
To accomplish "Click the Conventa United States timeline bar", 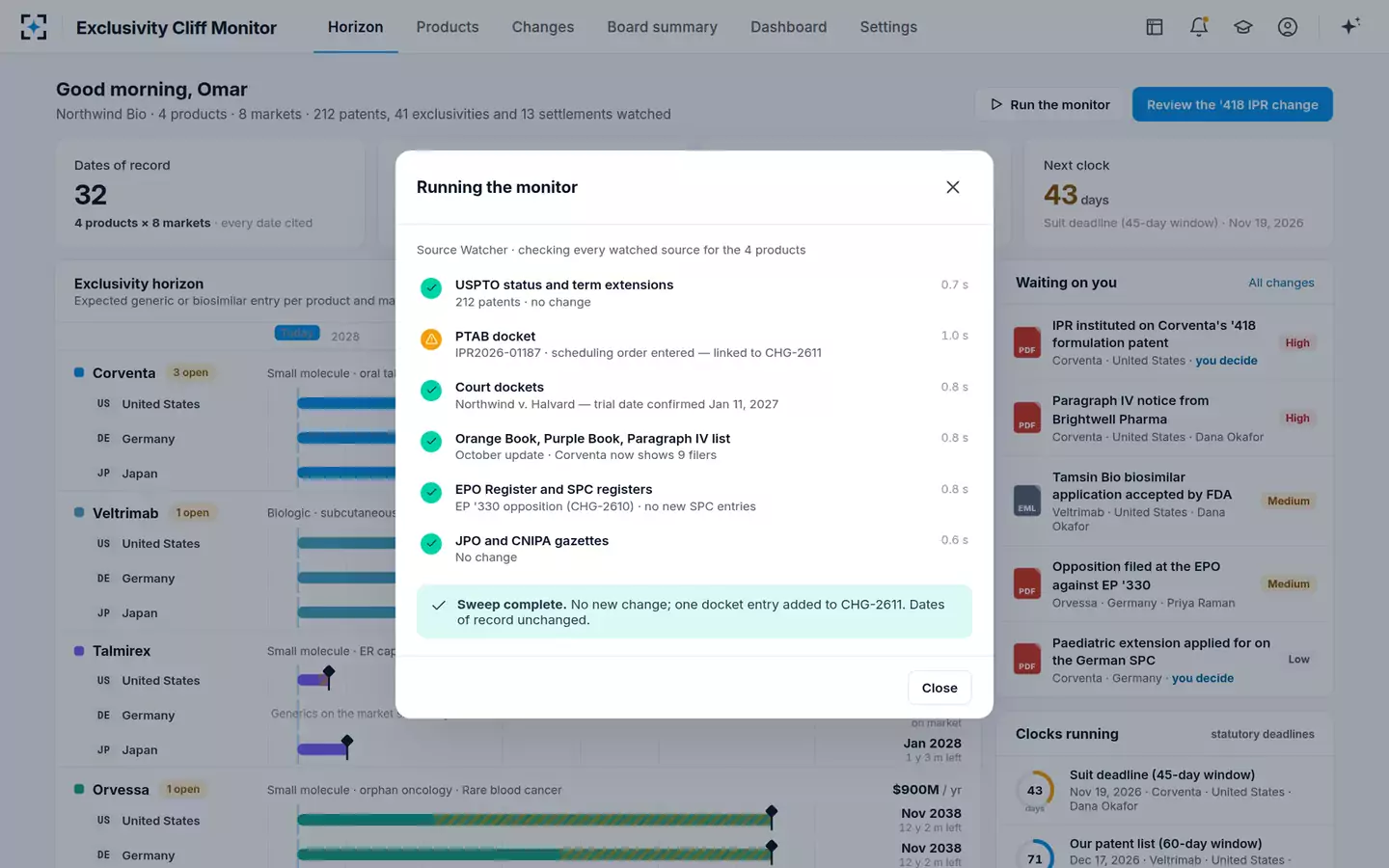I will point(346,404).
